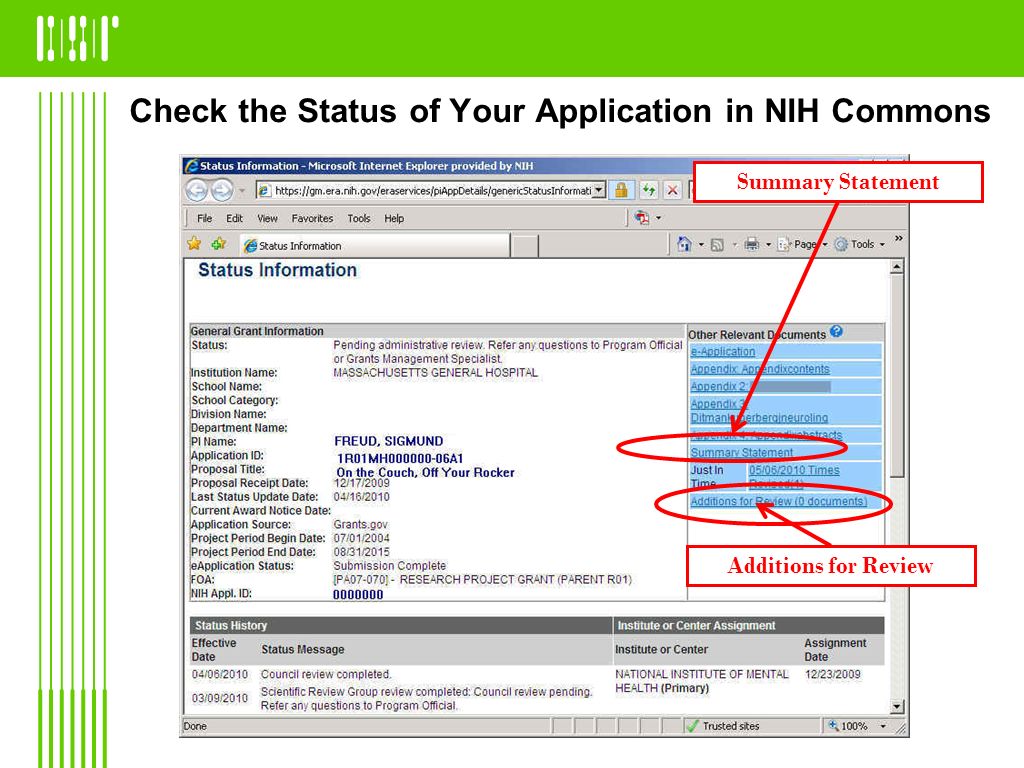Expand the Print dropdown arrow

[x=768, y=245]
